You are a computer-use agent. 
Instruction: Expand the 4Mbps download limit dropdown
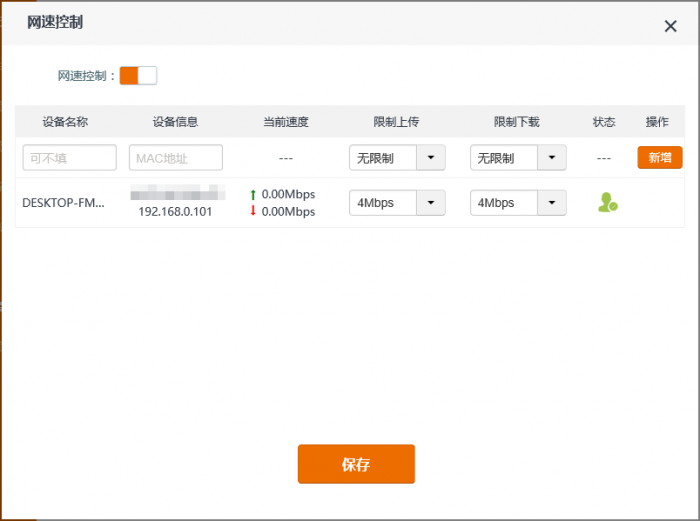point(552,203)
